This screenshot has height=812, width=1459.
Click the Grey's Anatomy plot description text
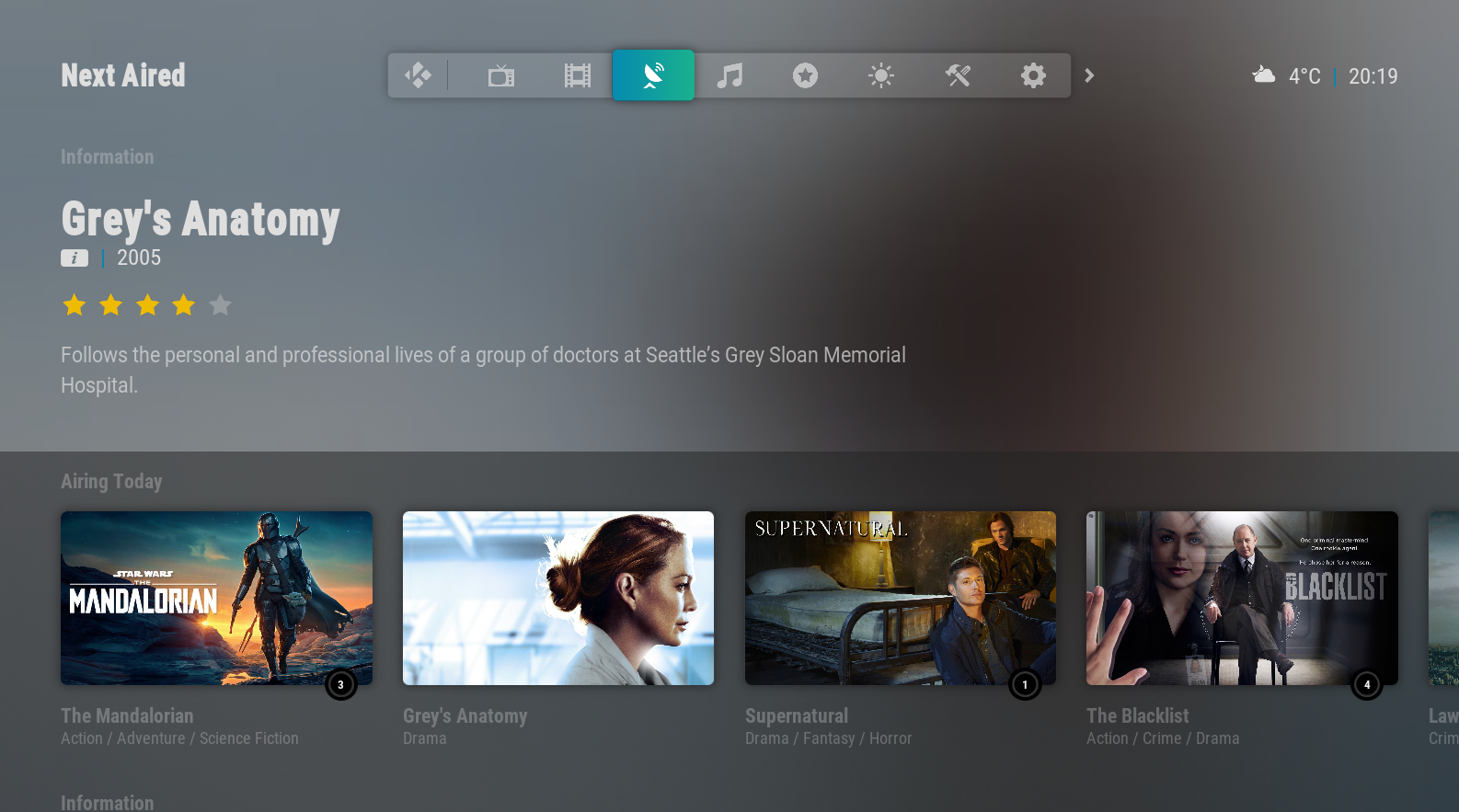click(483, 370)
